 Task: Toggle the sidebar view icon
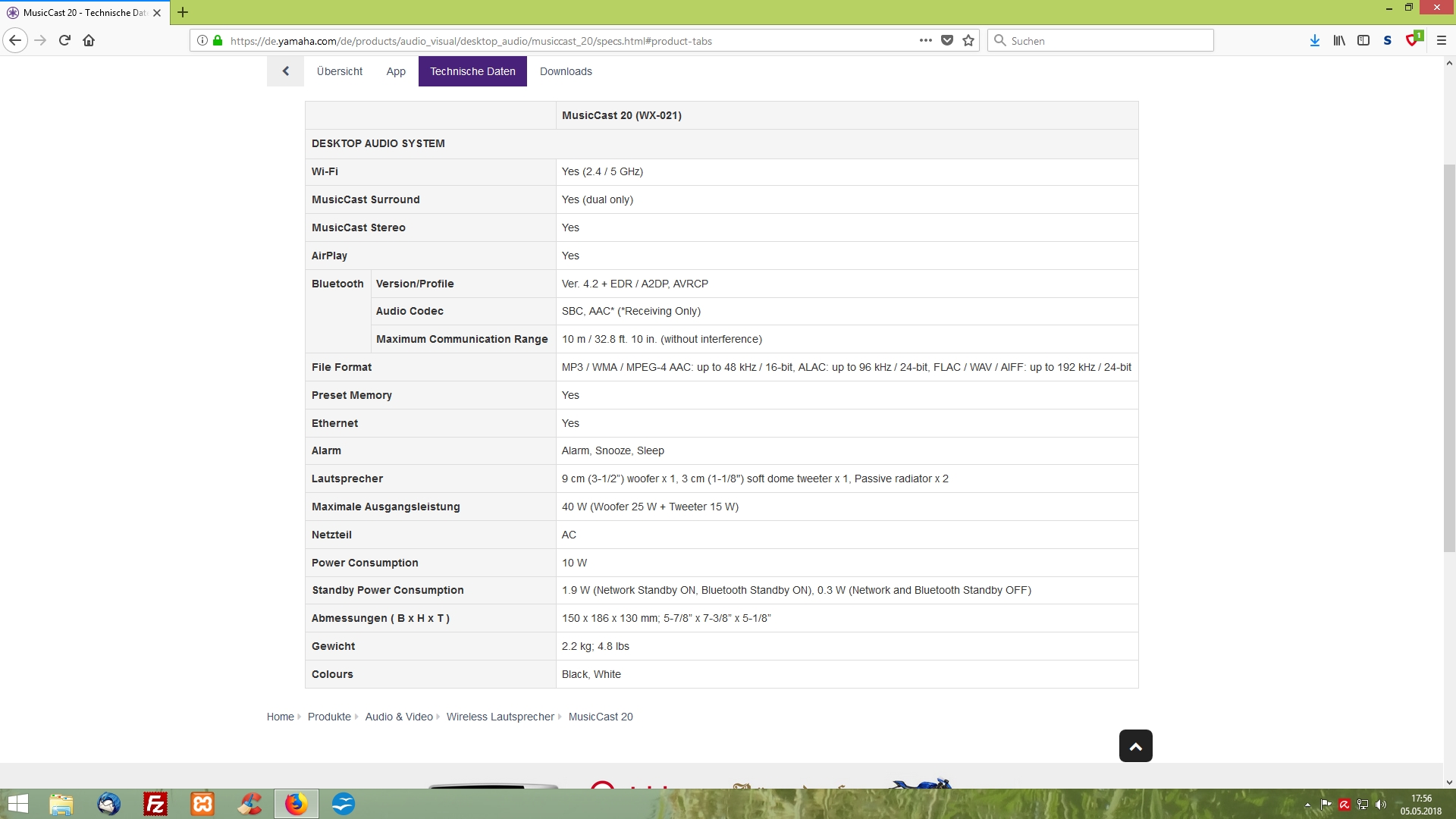coord(1363,40)
